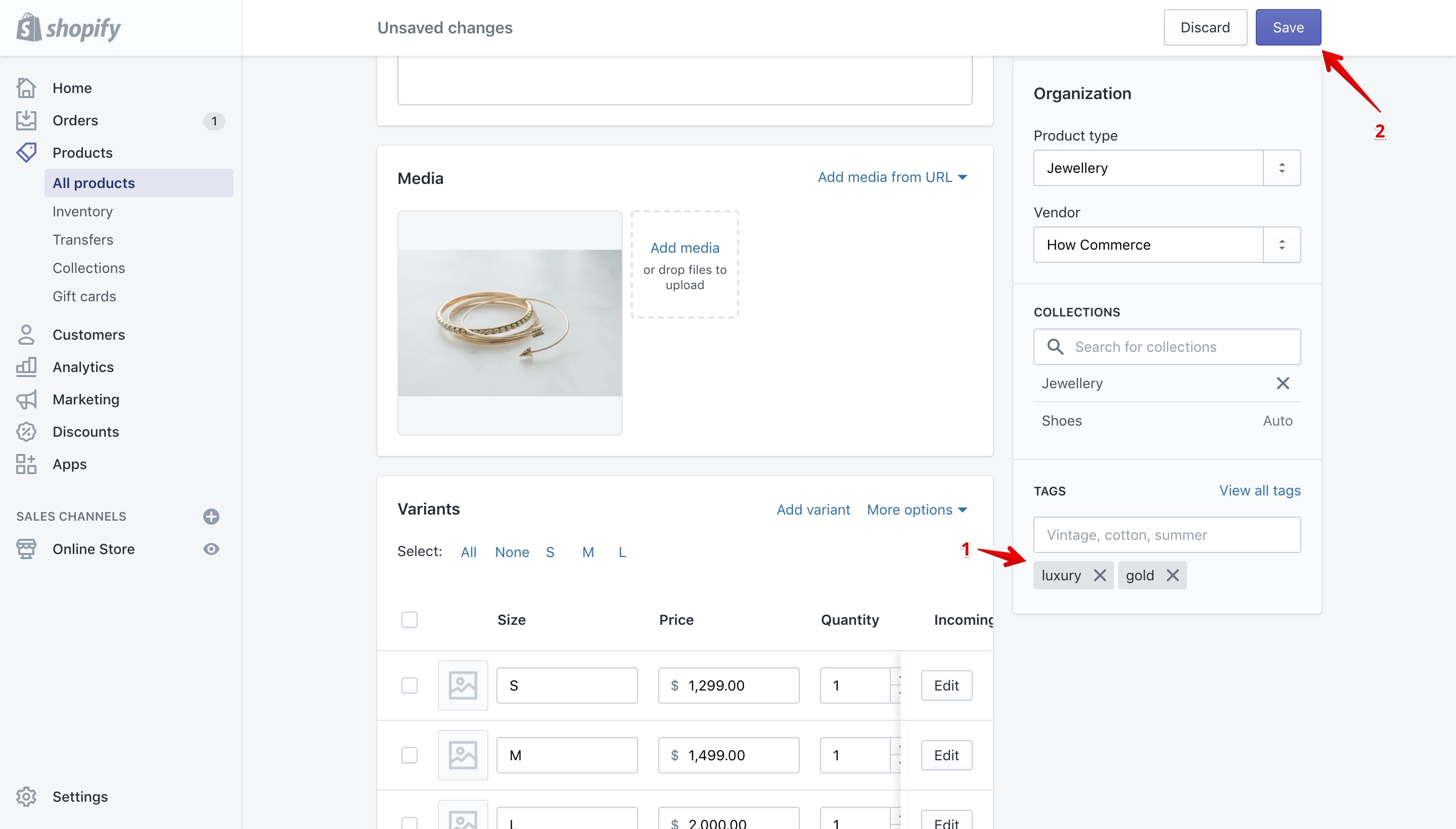Adjust quantity stepper for M variant
The height and width of the screenshot is (829, 1456).
[x=896, y=755]
